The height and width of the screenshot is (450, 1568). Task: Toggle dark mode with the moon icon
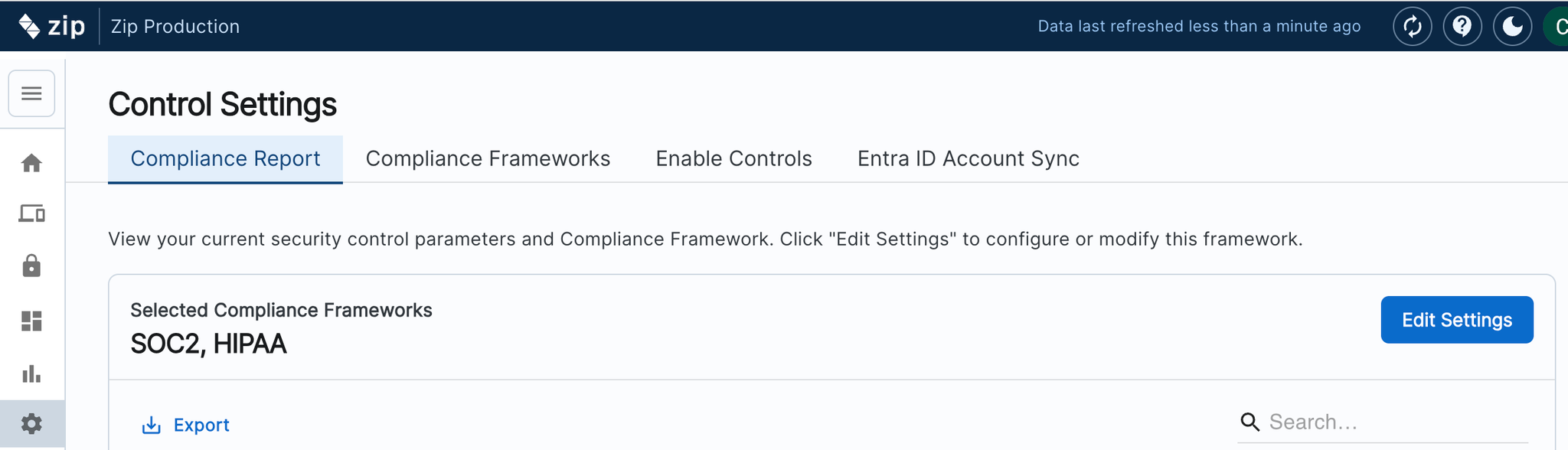point(1512,27)
